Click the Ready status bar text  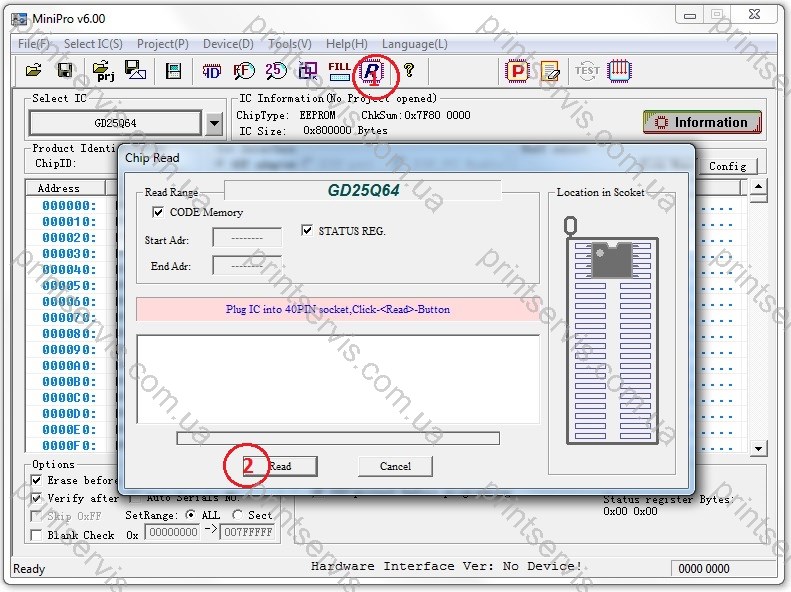click(29, 569)
